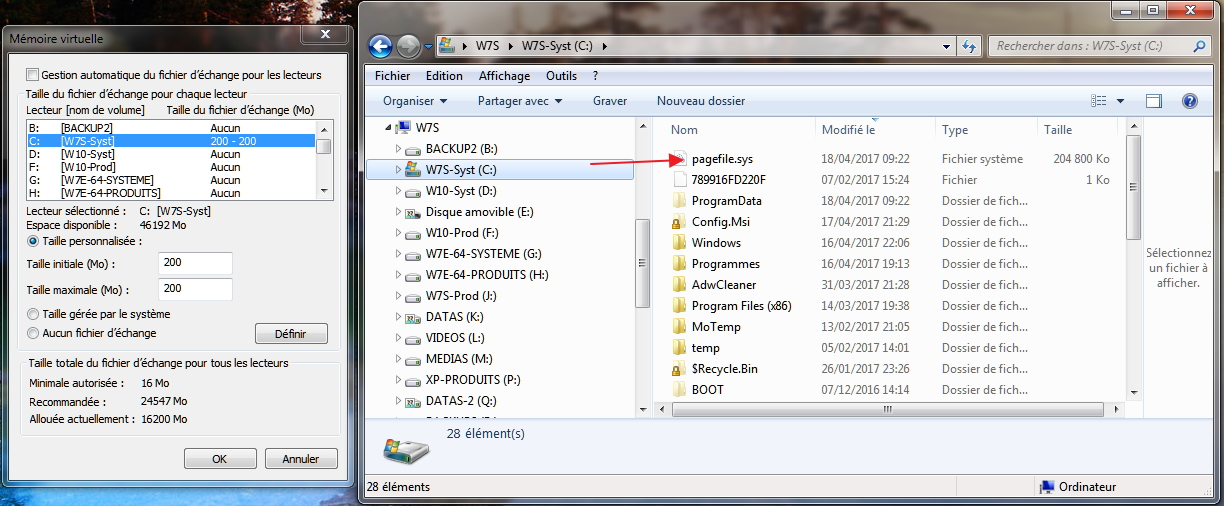Screen dimensions: 1224x506
Task: Click the drive list vertical scrollbar
Action: pyautogui.click(x=324, y=158)
